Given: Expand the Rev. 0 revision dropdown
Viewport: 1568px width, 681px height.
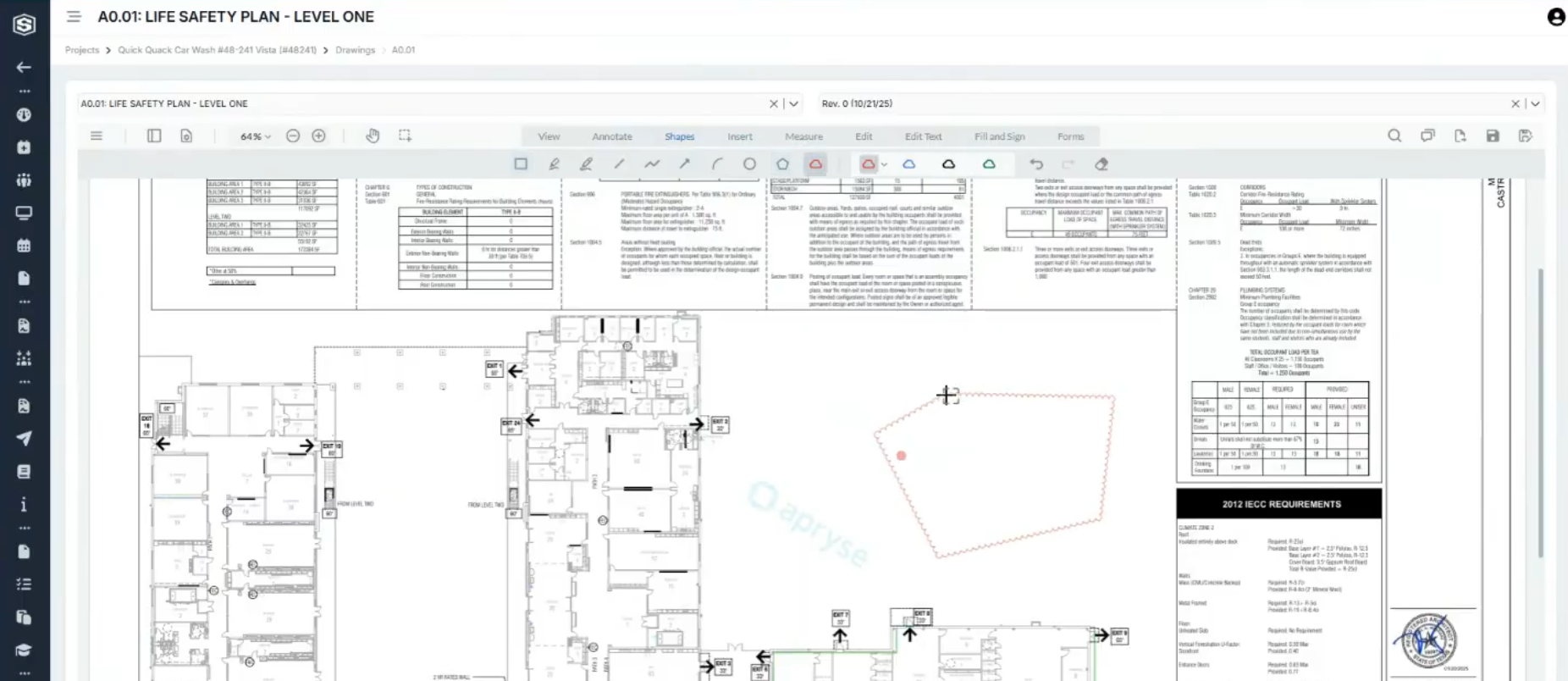Looking at the screenshot, I should (1535, 103).
